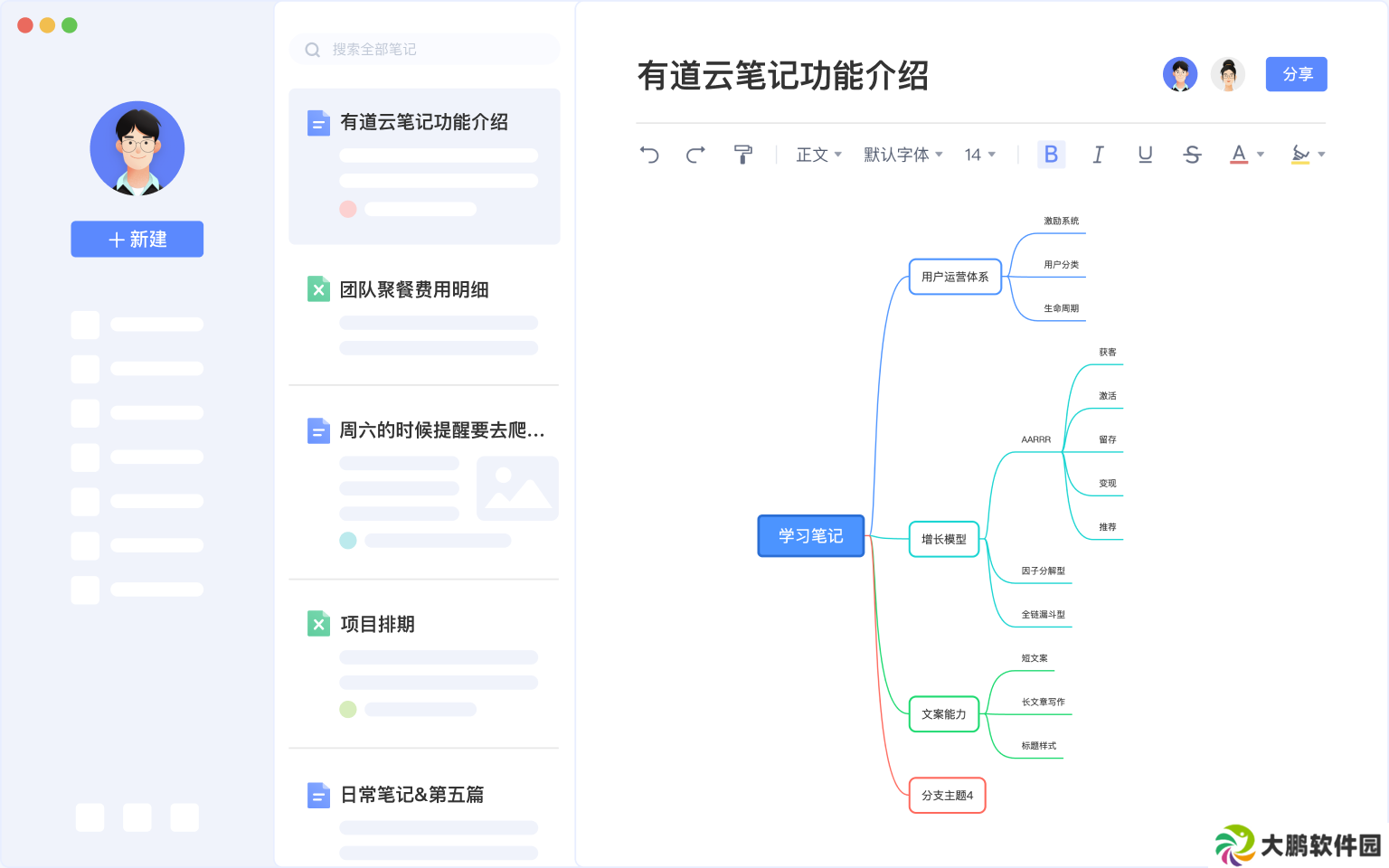1389x868 pixels.
Task: Select the 因子分解型 leaf node
Action: click(1043, 571)
